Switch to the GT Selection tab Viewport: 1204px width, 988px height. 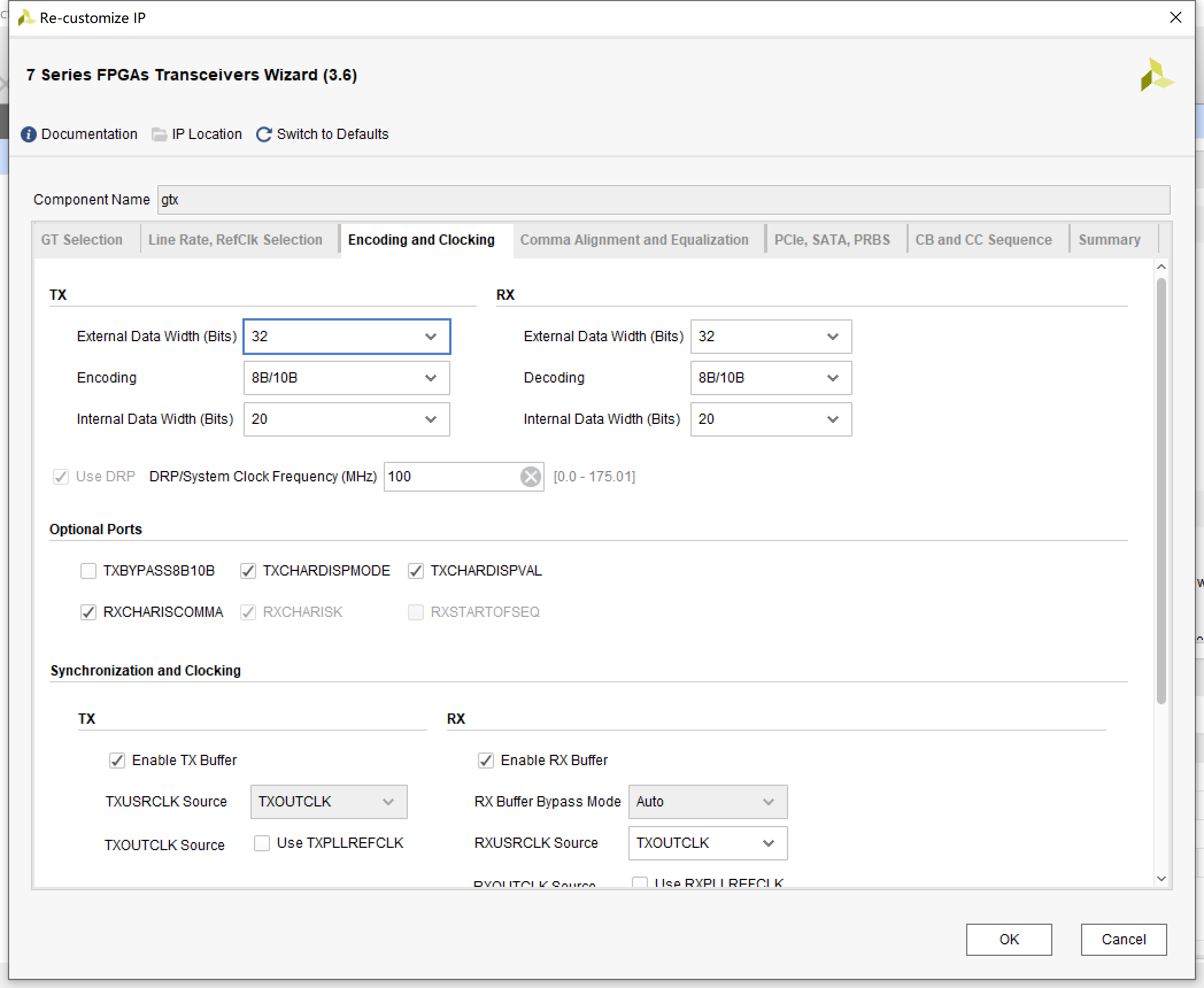[x=82, y=240]
